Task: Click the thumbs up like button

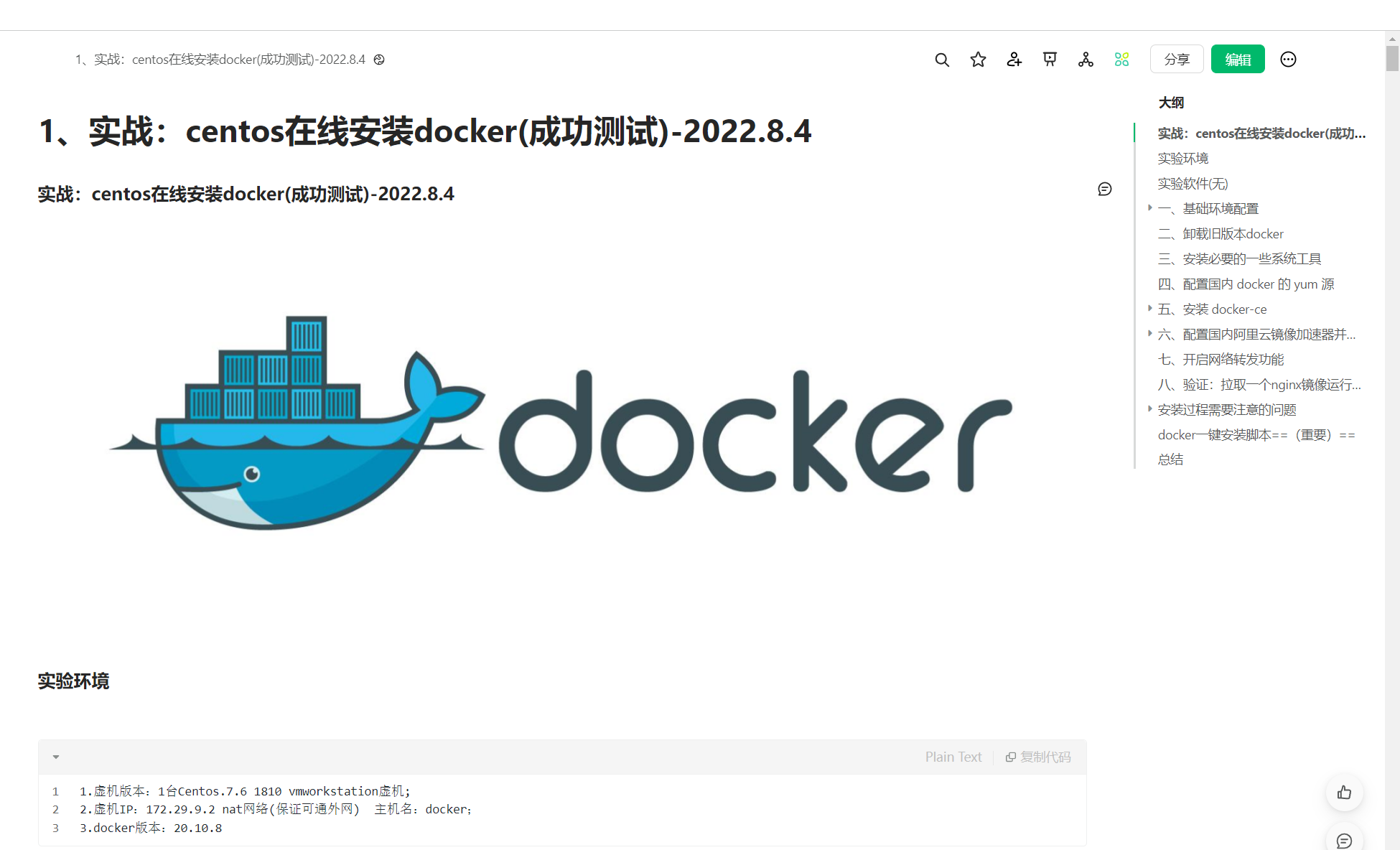Action: pyautogui.click(x=1344, y=793)
